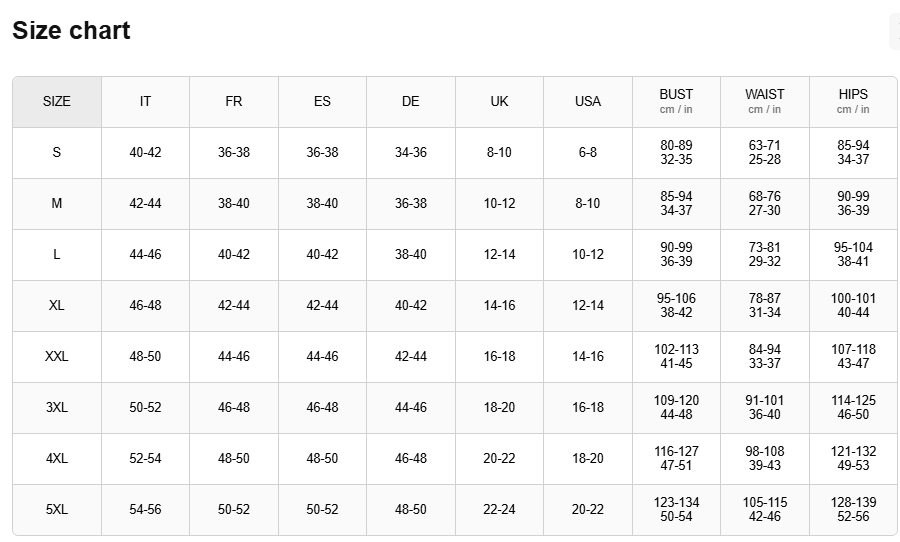Click the SIZE column header
The image size is (900, 542).
pyautogui.click(x=57, y=102)
